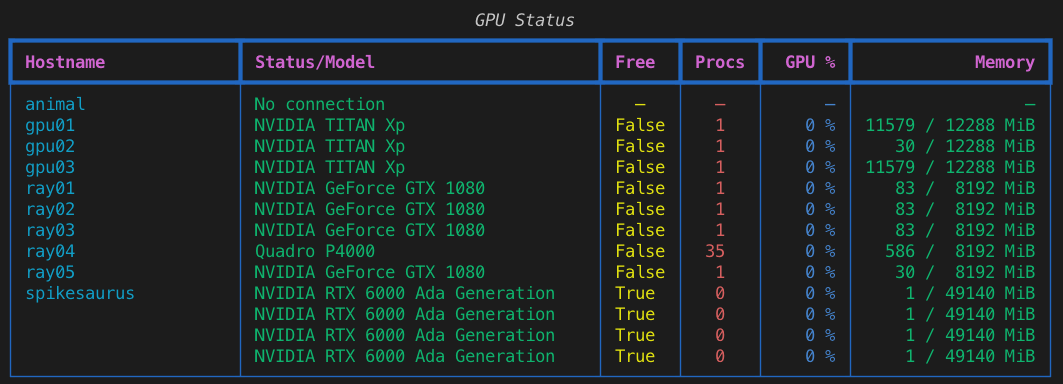
Task: Select the hostname animal
Action: [56, 104]
